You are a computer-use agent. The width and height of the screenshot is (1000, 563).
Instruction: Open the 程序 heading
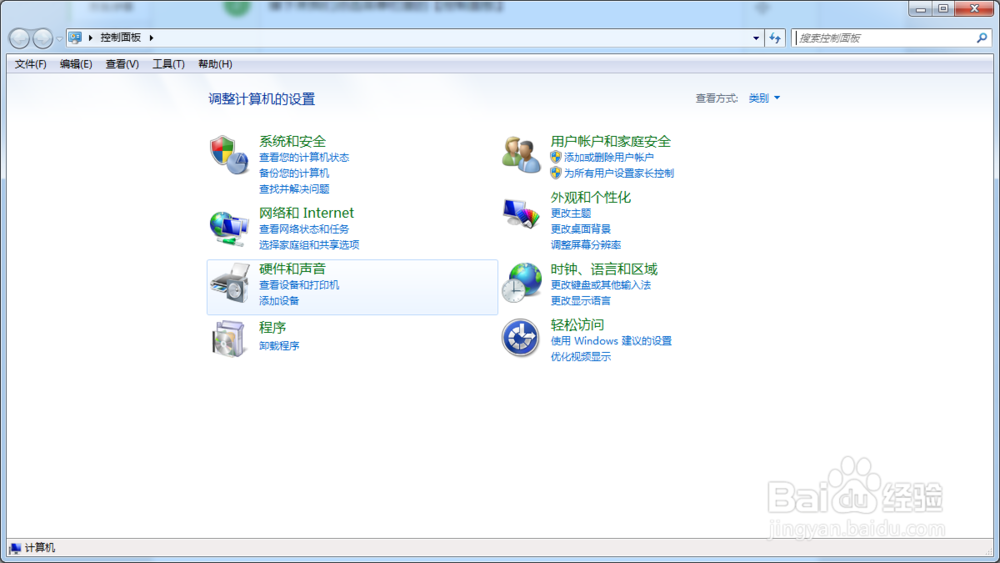(272, 328)
